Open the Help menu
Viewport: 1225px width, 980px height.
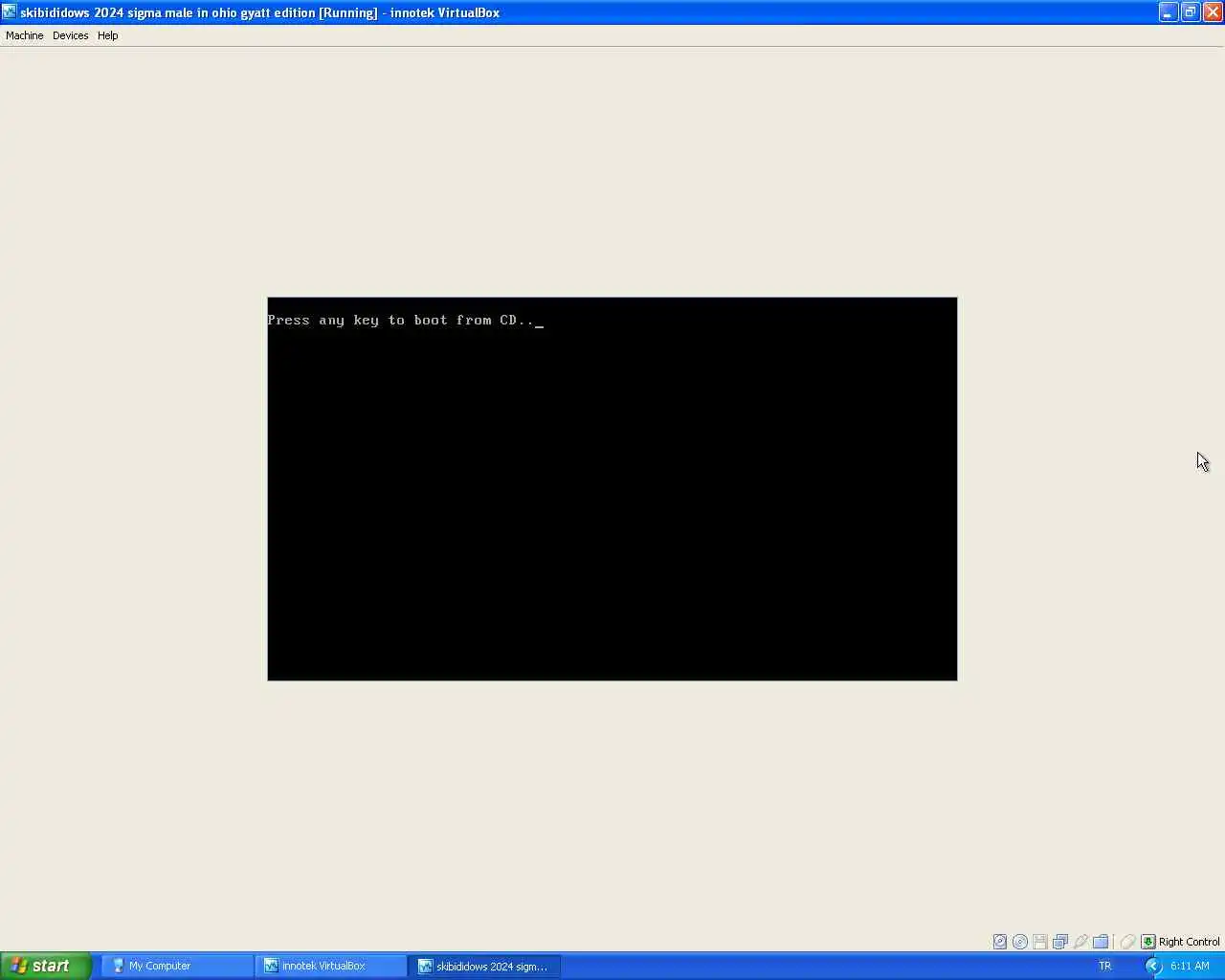click(108, 35)
